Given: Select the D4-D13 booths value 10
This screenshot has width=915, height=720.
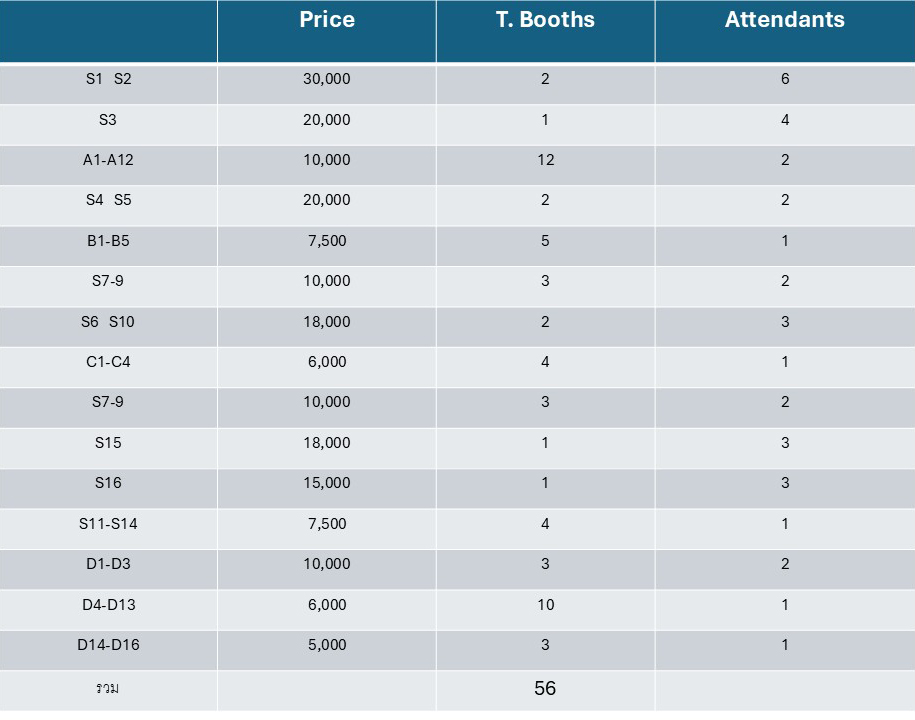Looking at the screenshot, I should coord(545,604).
